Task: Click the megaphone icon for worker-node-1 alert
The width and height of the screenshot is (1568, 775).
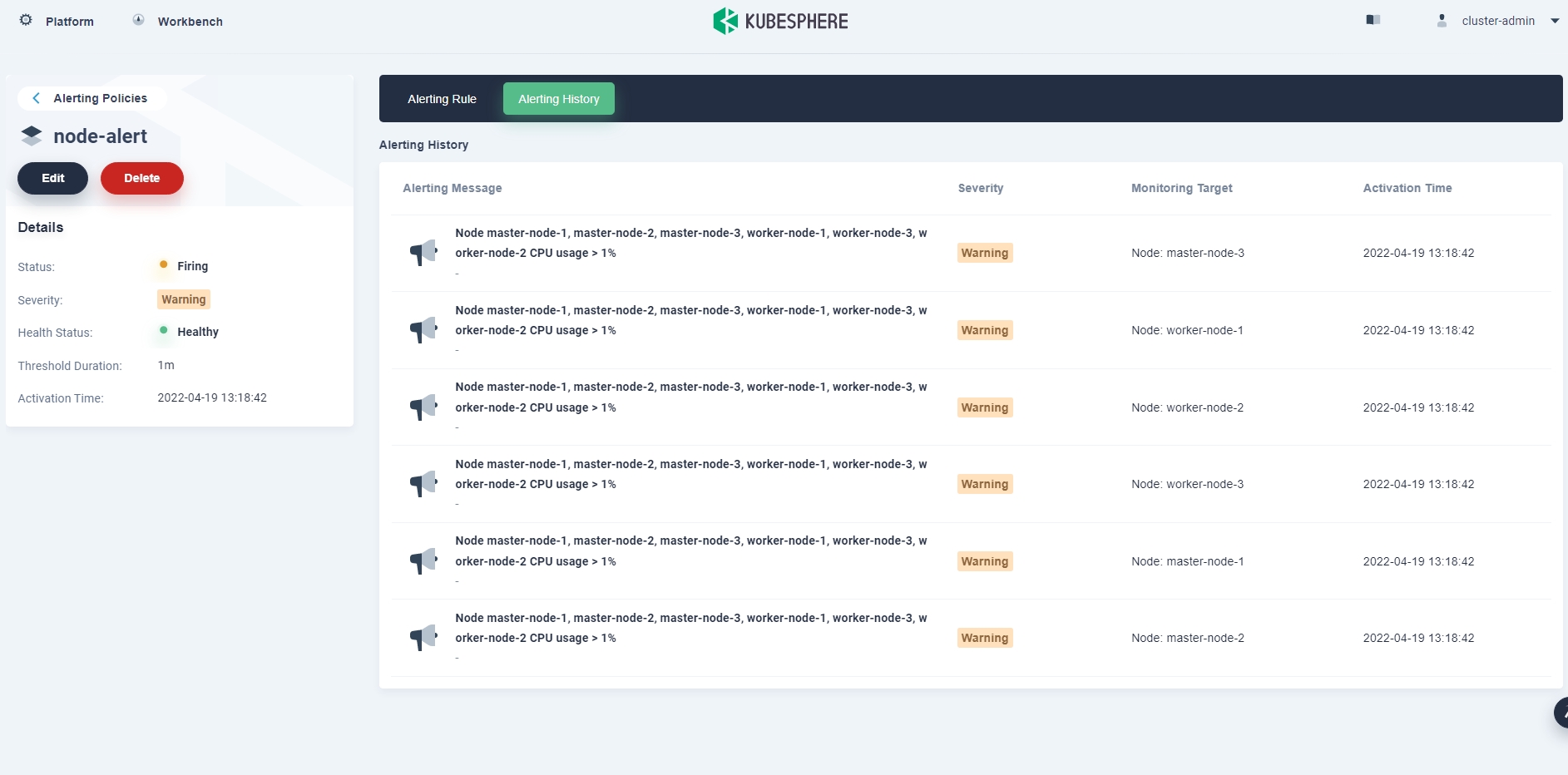Action: [x=423, y=329]
